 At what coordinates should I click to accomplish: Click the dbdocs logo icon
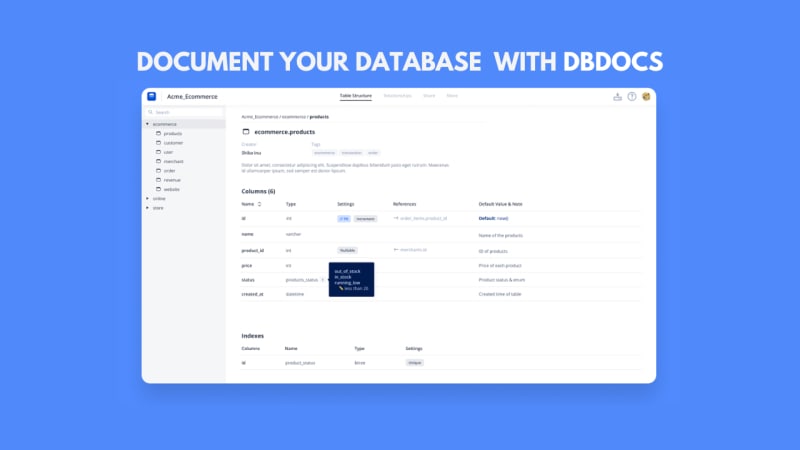152,96
